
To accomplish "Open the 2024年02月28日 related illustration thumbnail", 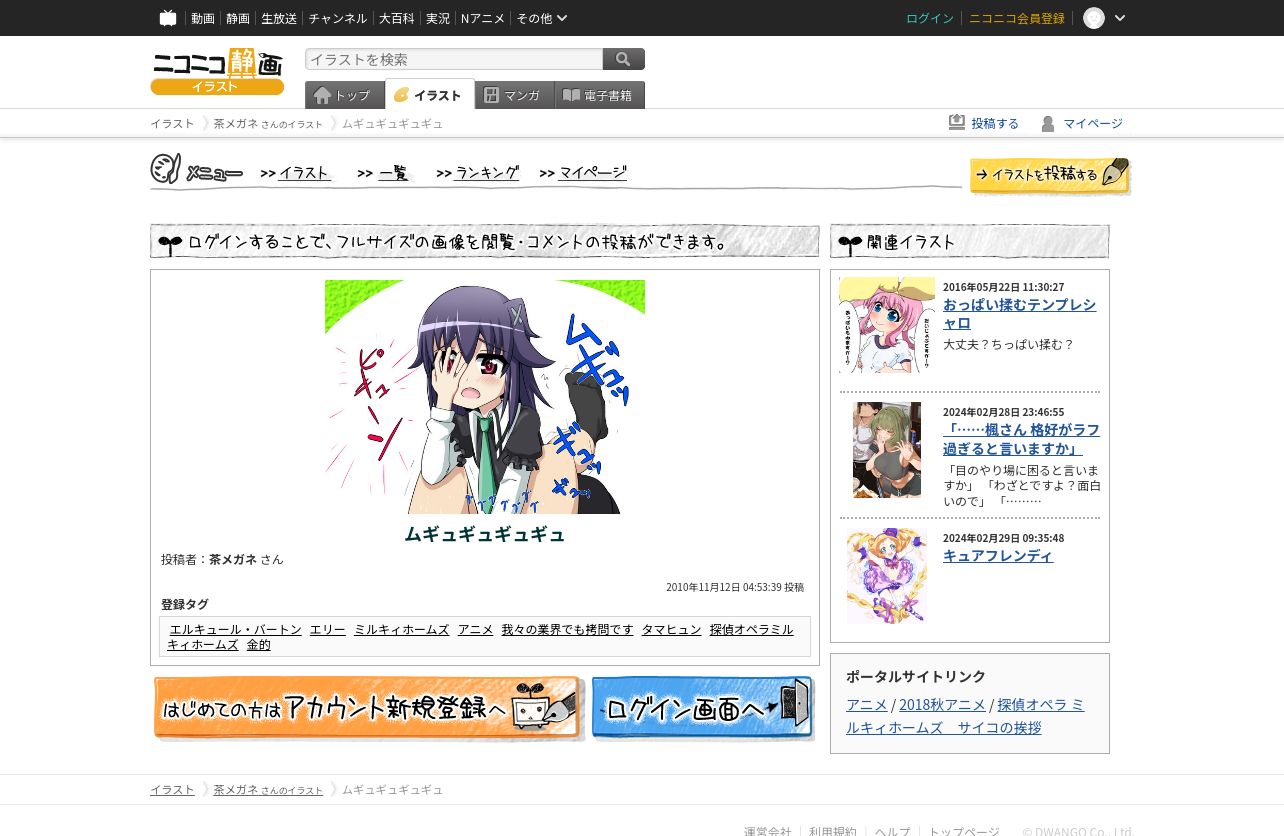I will pyautogui.click(x=887, y=450).
